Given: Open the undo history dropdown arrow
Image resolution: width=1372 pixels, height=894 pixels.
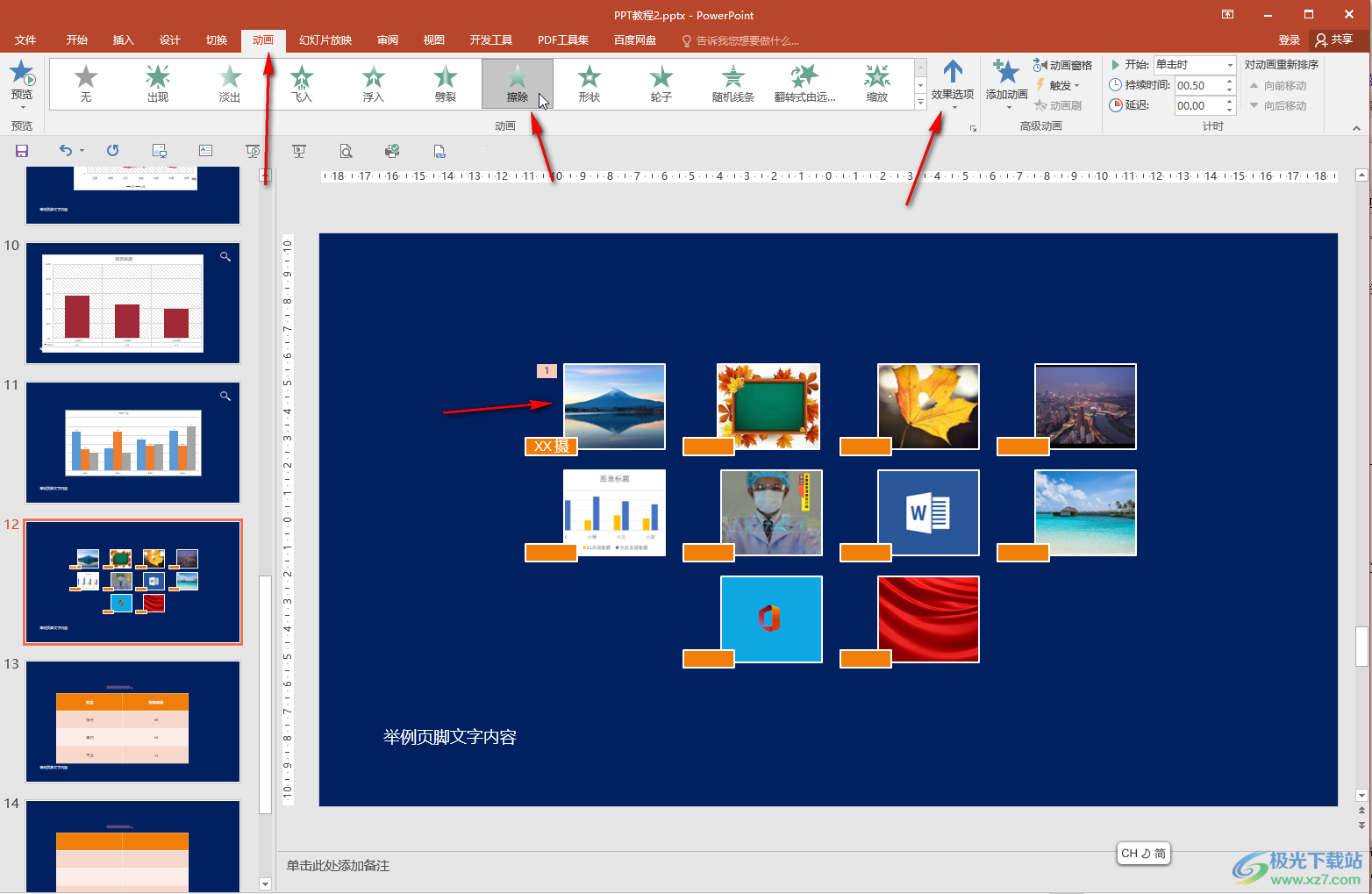Looking at the screenshot, I should click(82, 151).
